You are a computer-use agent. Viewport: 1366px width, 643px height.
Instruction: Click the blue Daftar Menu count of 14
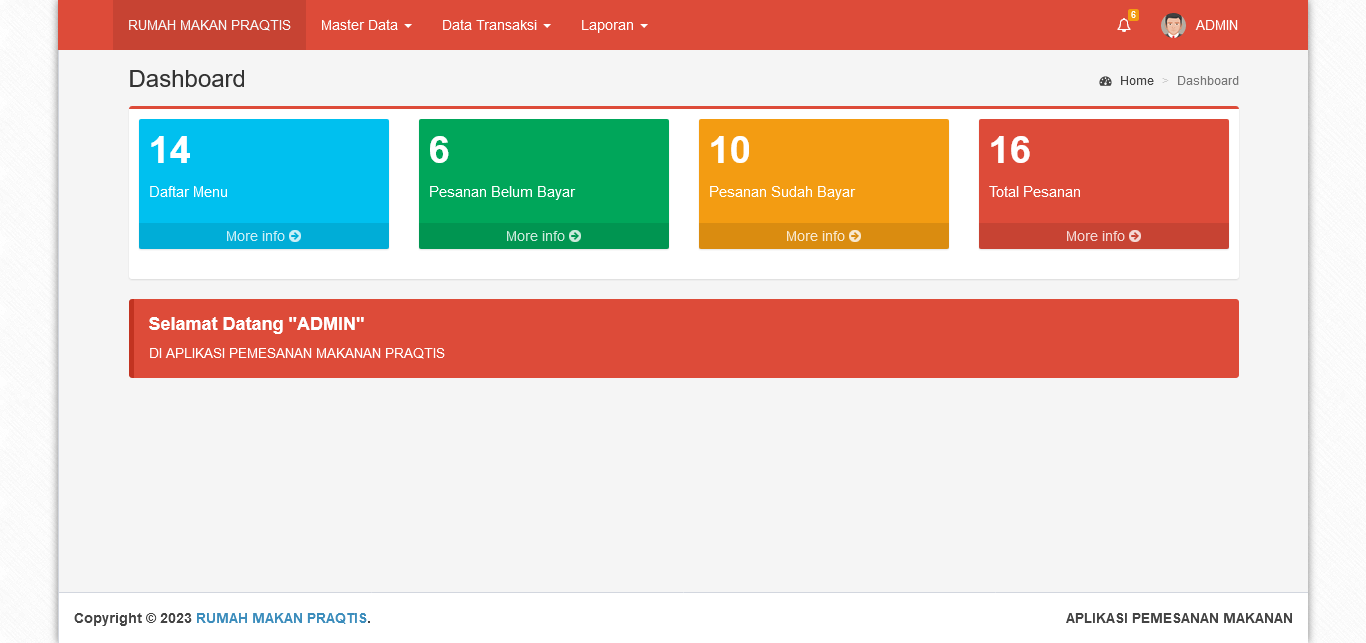170,150
